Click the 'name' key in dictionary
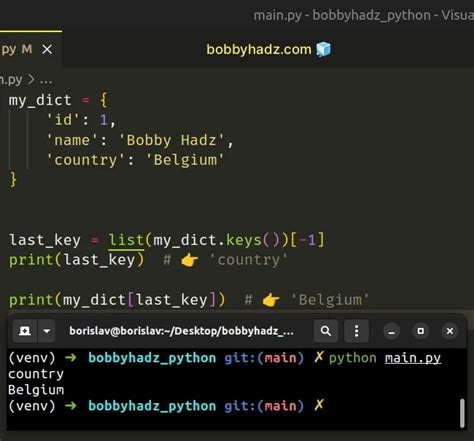The height and width of the screenshot is (441, 474). [x=72, y=140]
